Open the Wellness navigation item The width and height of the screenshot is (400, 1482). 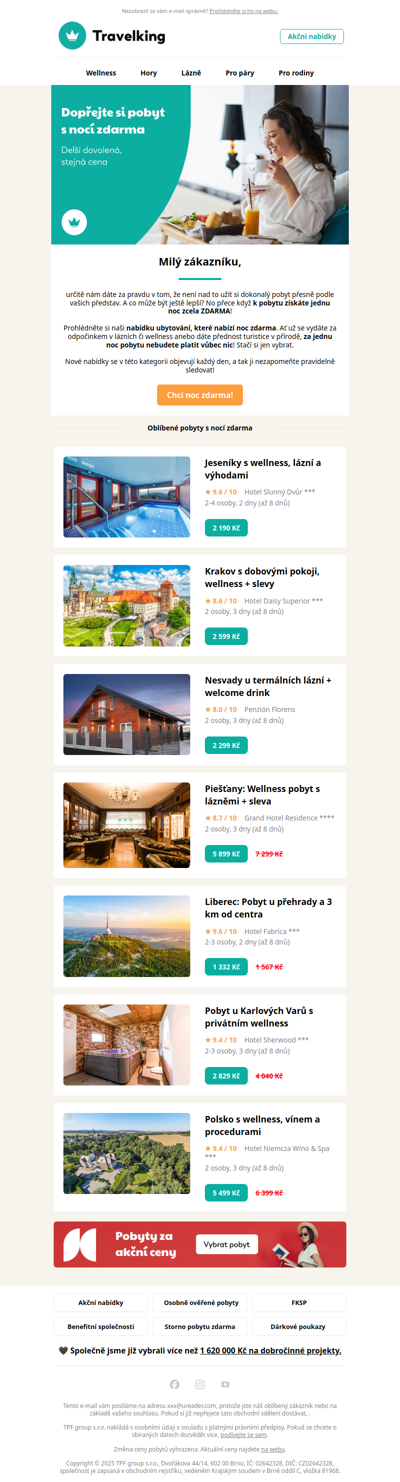tap(101, 73)
